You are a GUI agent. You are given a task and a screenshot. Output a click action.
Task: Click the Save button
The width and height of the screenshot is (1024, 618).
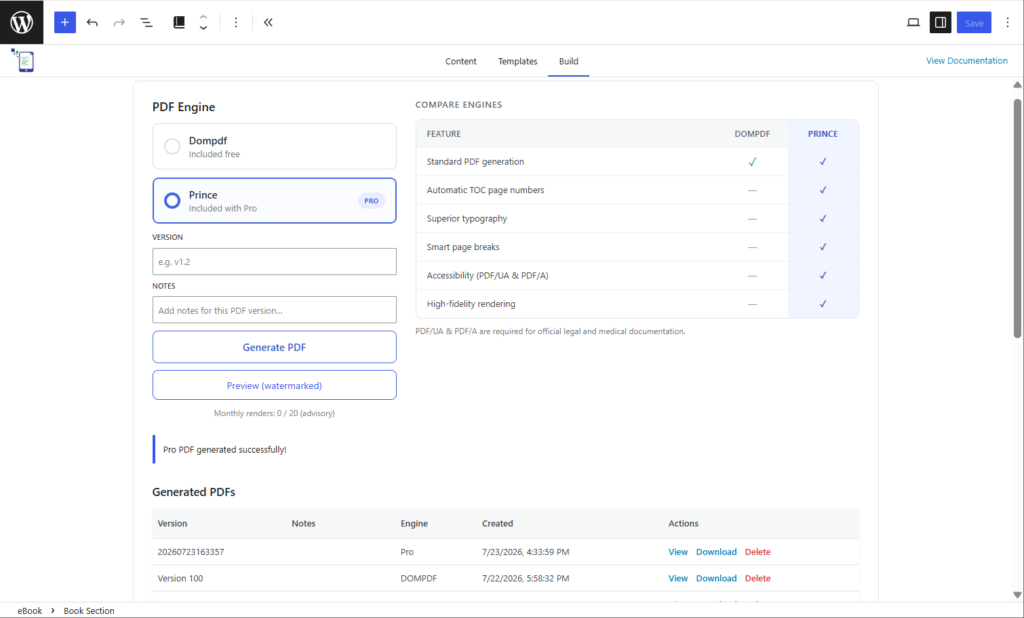click(974, 22)
